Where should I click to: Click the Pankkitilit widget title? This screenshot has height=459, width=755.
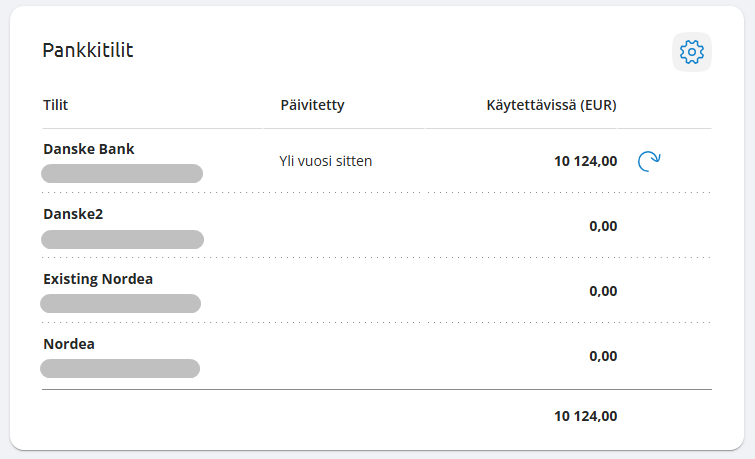pyautogui.click(x=88, y=51)
